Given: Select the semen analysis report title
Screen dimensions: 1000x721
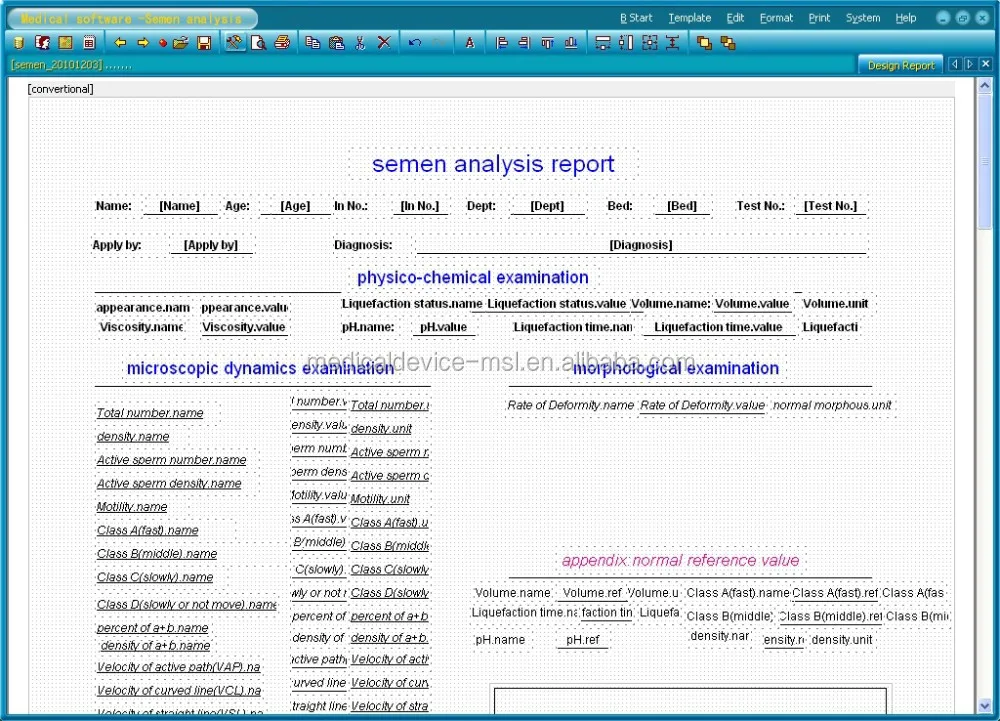Looking at the screenshot, I should pos(493,164).
